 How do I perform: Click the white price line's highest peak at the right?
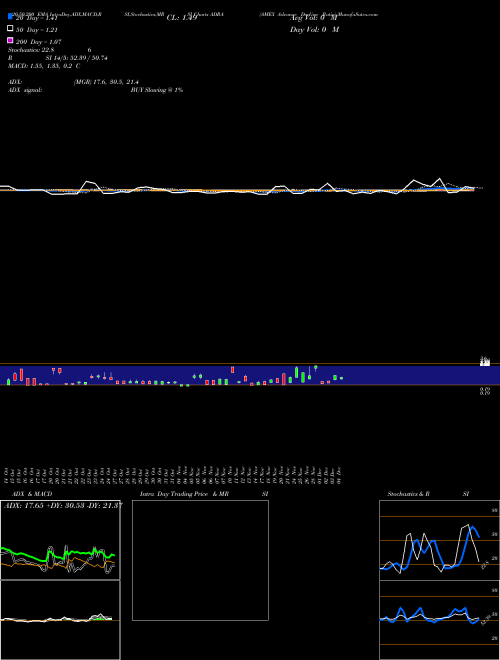point(440,179)
